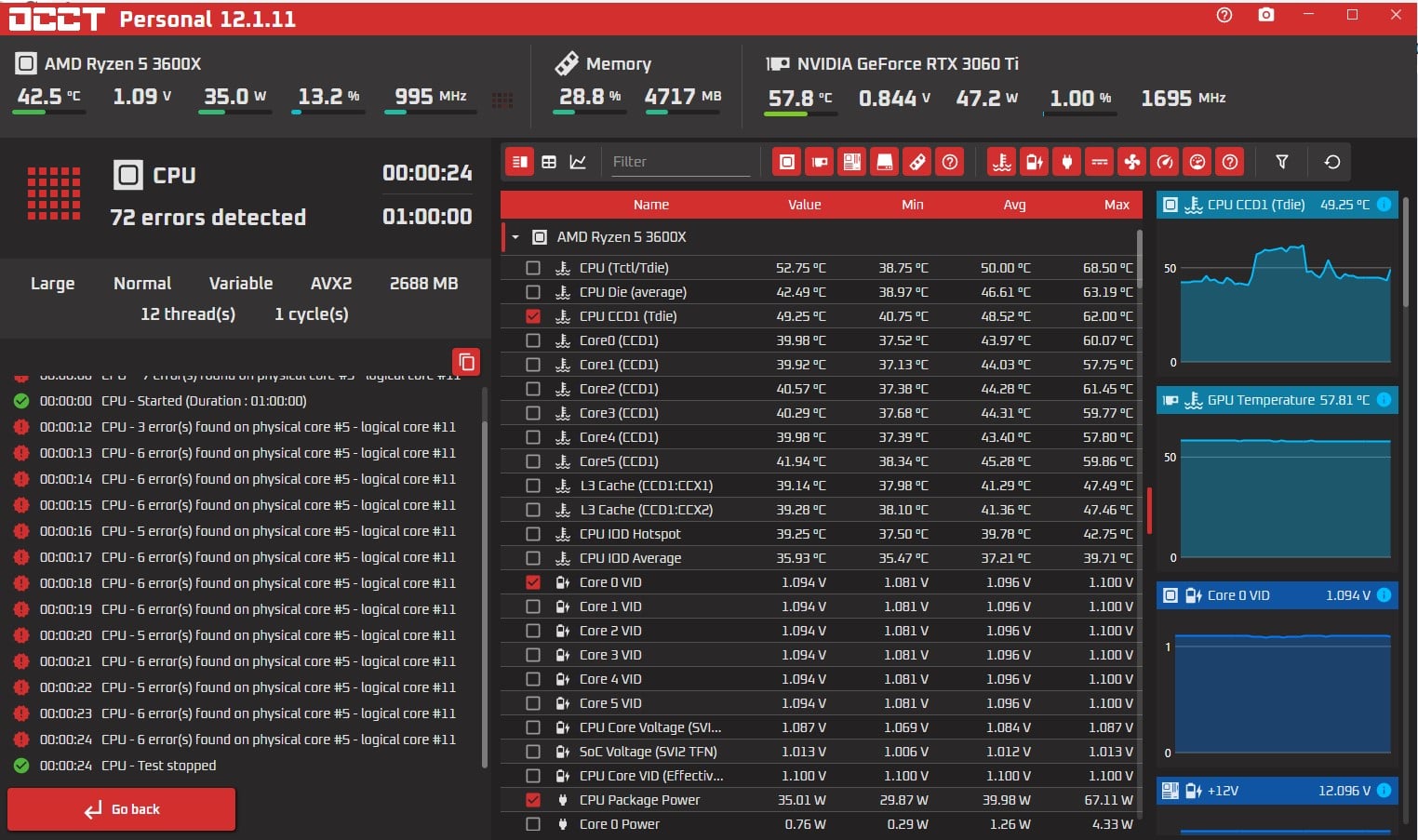Open the help icon in title bar
Screen dimensions: 1418x840
(x=1224, y=15)
